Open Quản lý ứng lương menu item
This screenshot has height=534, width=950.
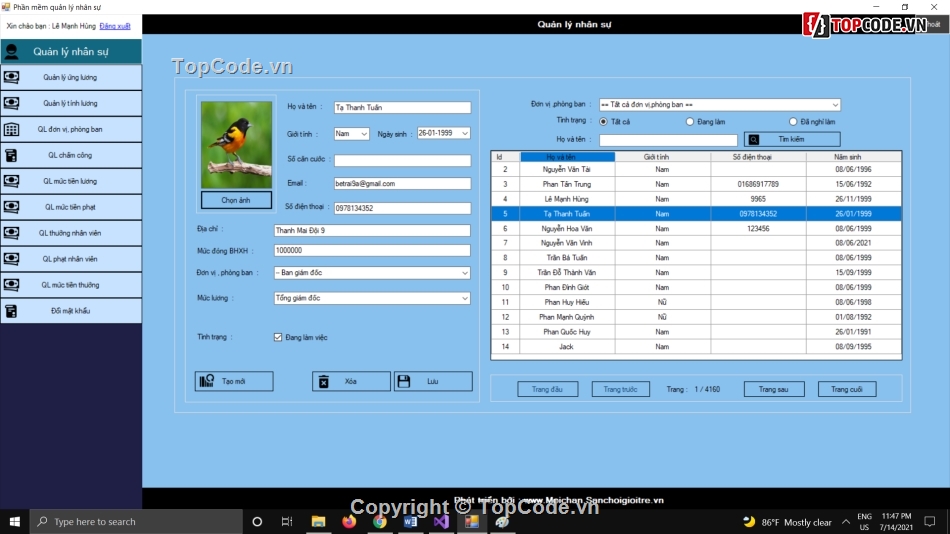70,77
